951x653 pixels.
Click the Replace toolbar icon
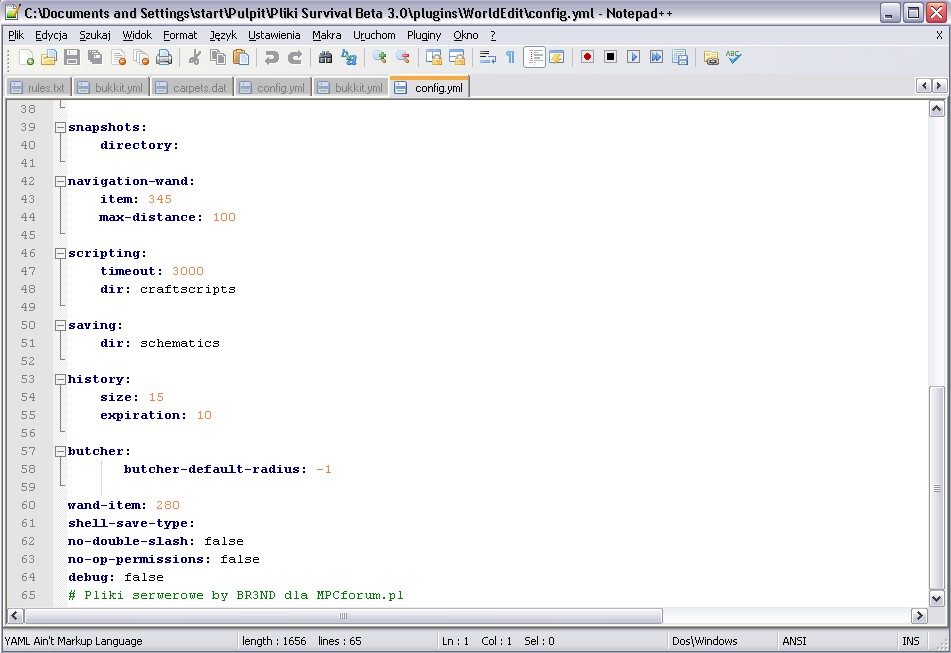[x=349, y=58]
